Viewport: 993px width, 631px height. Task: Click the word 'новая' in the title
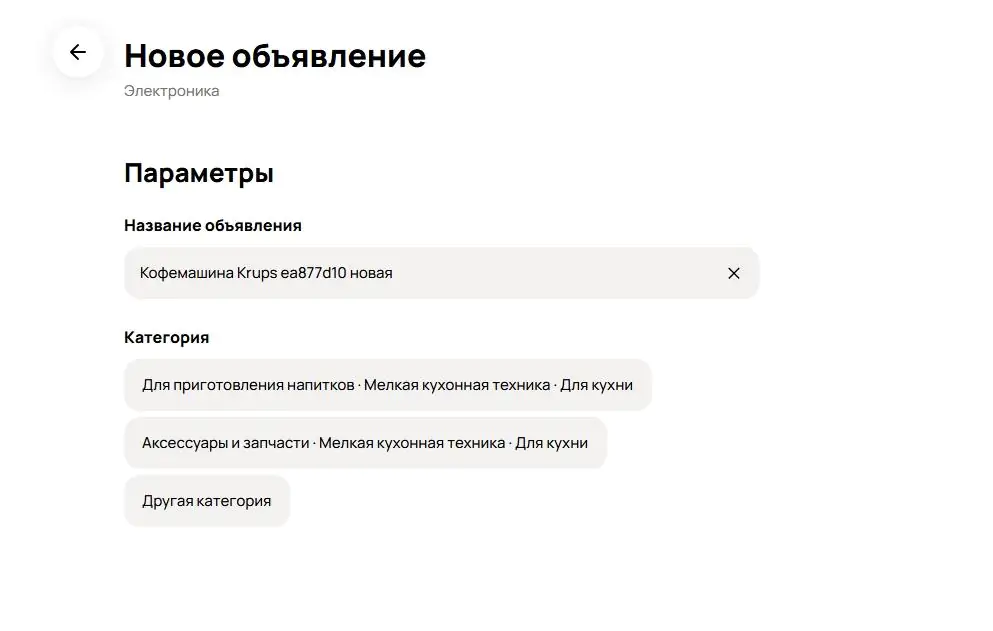(372, 273)
